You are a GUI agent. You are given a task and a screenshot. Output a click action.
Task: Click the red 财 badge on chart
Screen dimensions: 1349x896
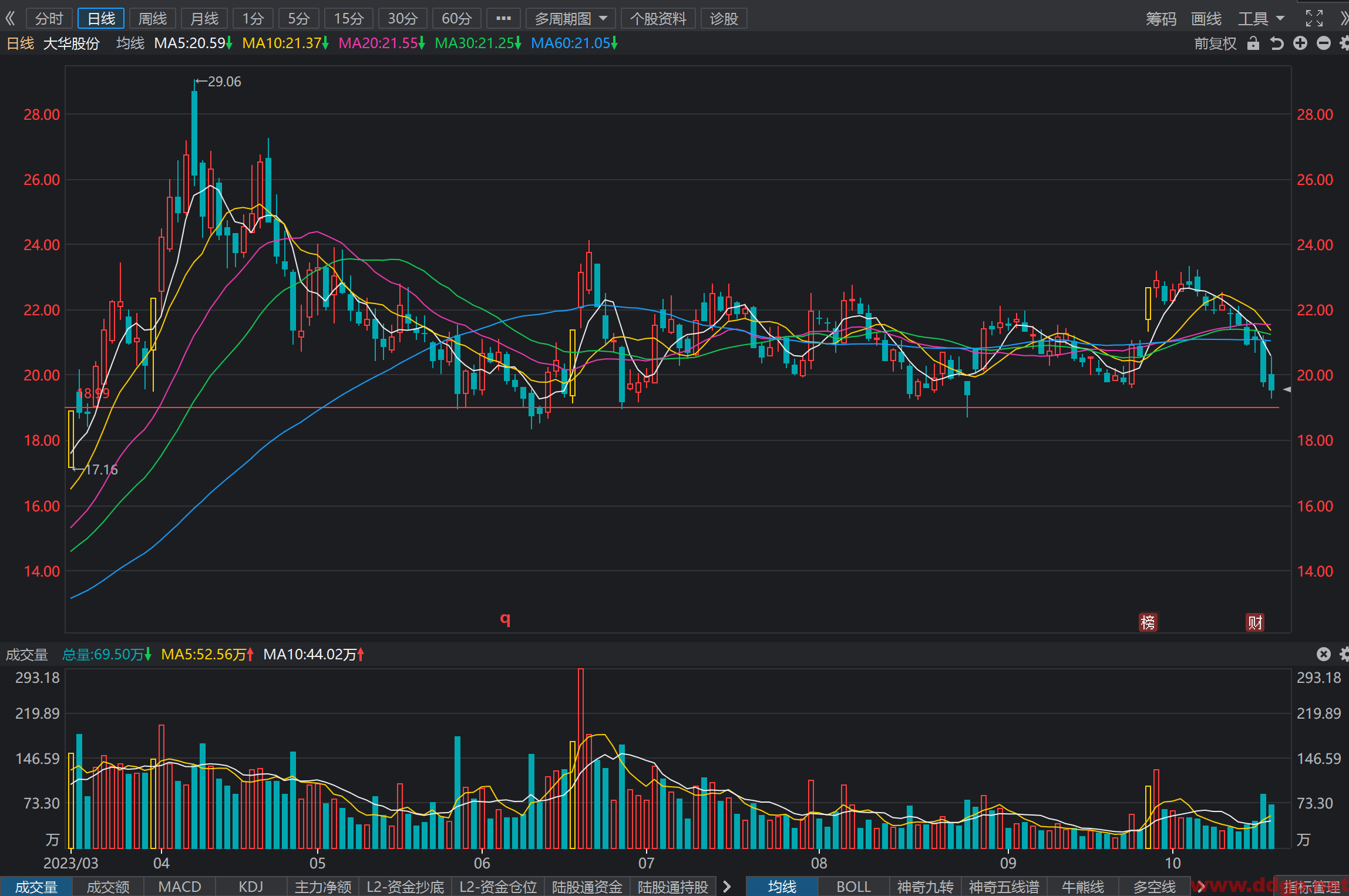pos(1255,622)
